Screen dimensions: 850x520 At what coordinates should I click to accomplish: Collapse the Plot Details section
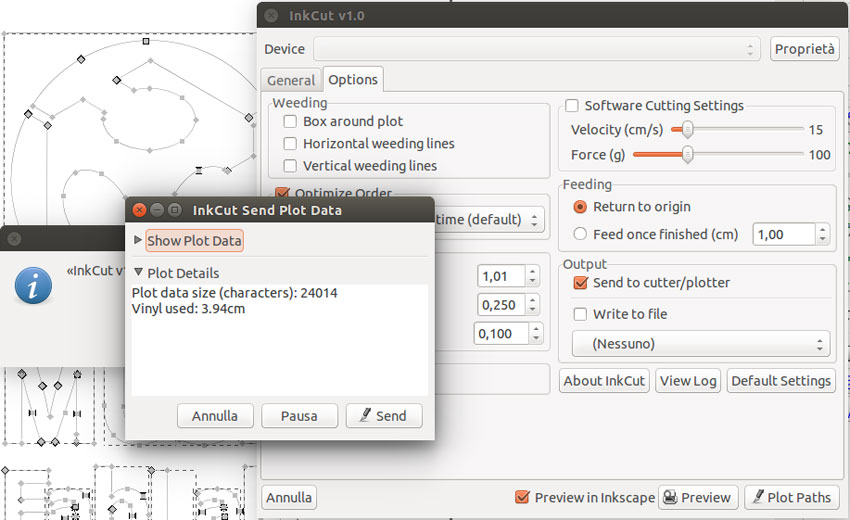pos(138,272)
